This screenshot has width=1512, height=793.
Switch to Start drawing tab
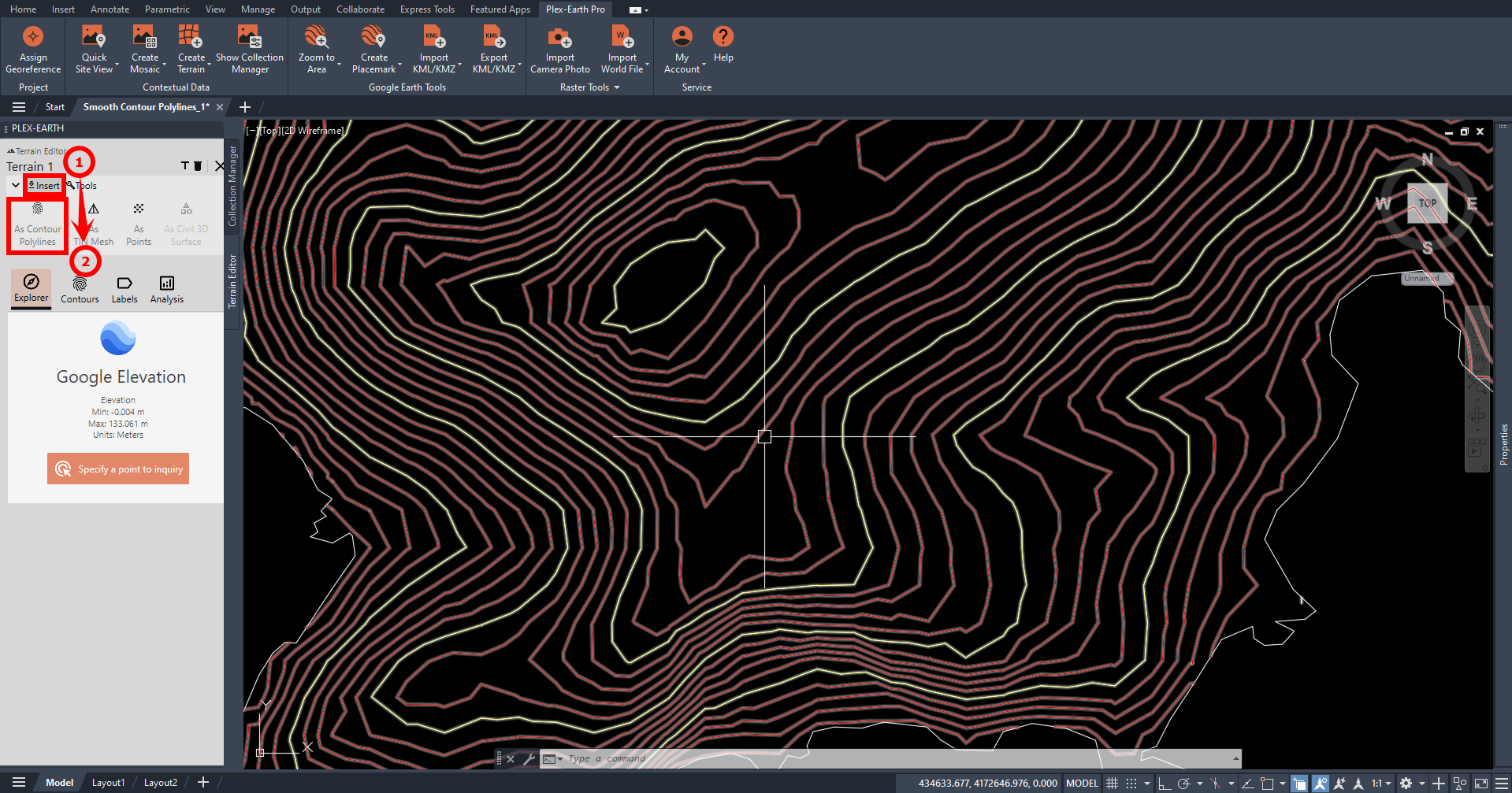(x=54, y=107)
